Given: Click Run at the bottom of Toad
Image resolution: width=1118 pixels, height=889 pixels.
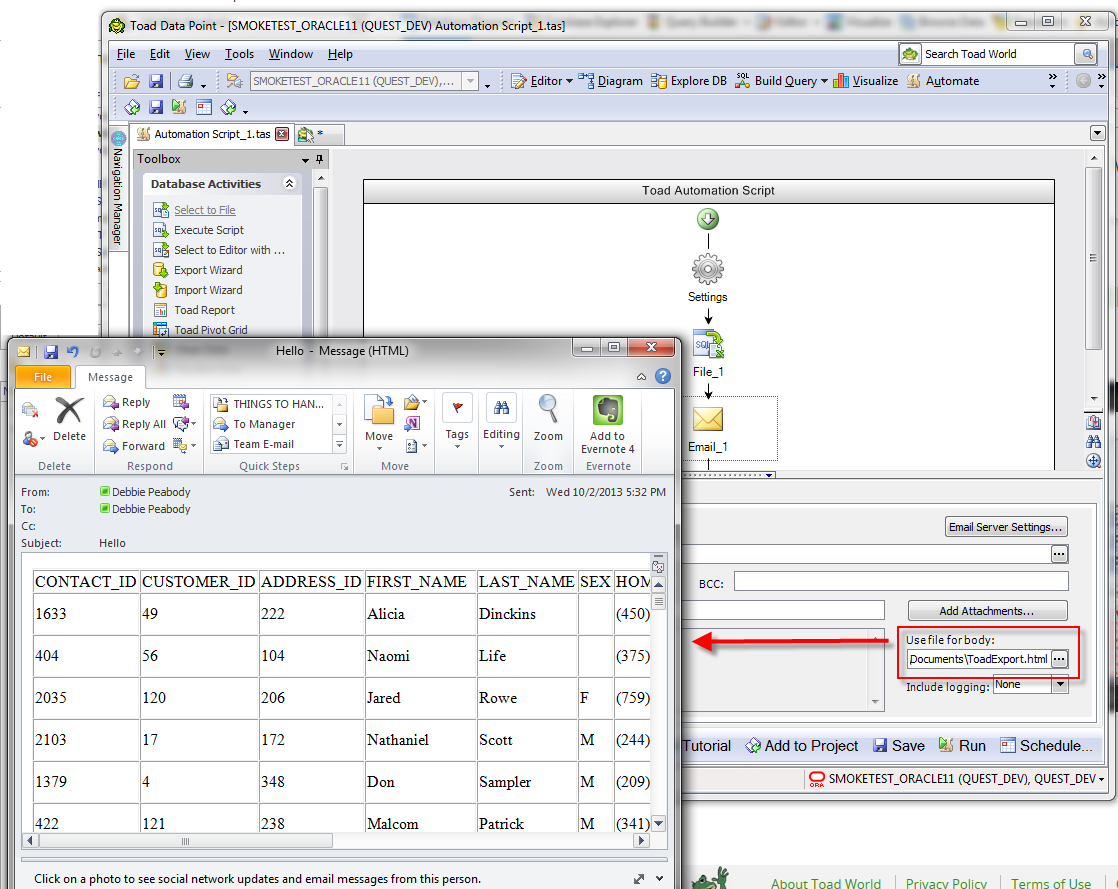Looking at the screenshot, I should click(963, 746).
